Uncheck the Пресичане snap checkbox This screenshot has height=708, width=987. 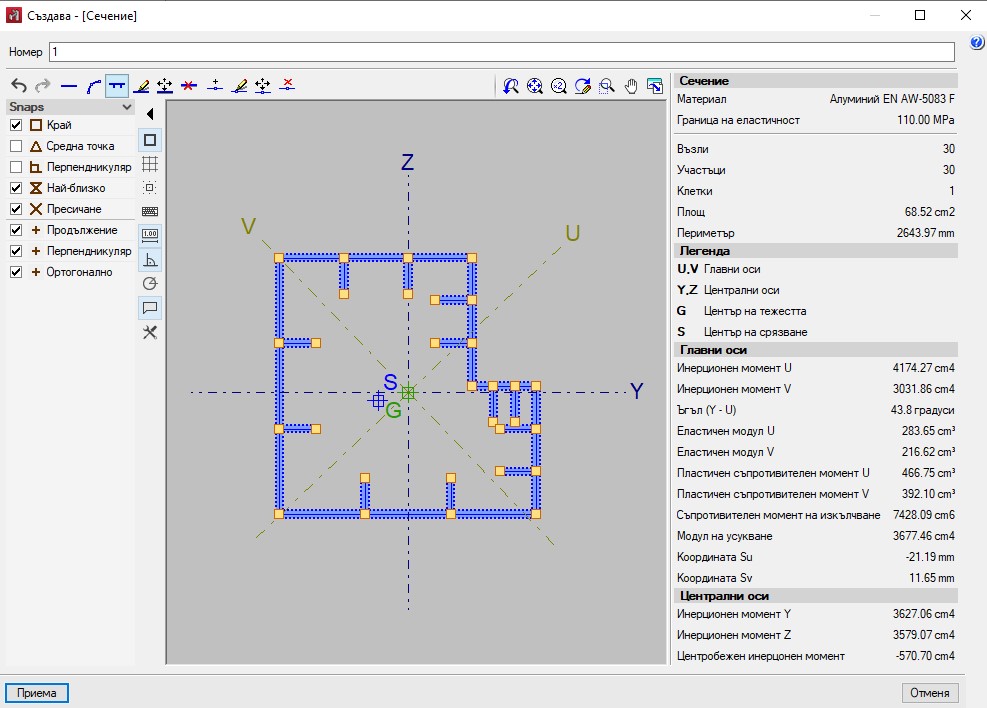pos(16,209)
